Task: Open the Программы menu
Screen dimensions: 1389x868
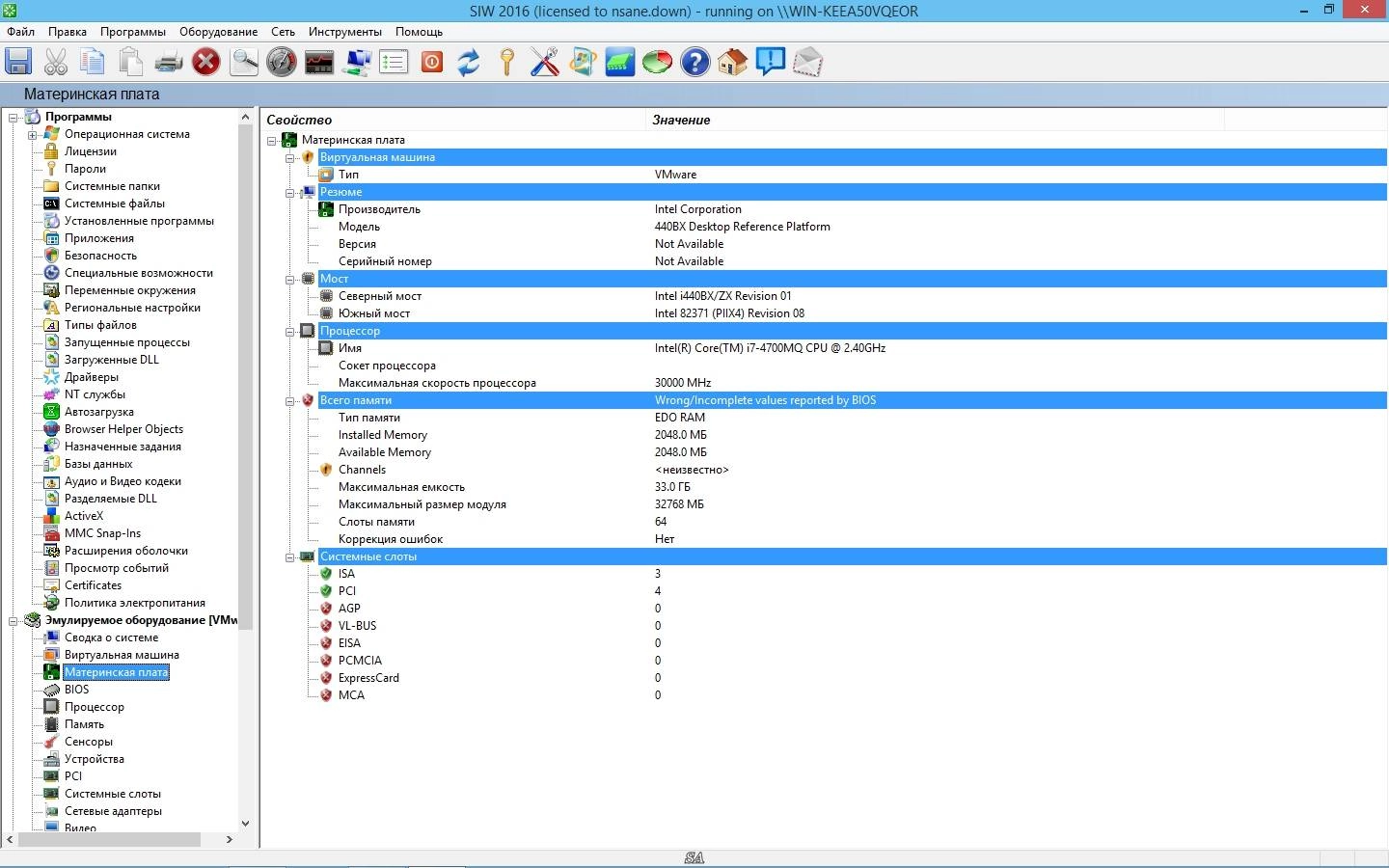Action: tap(133, 31)
